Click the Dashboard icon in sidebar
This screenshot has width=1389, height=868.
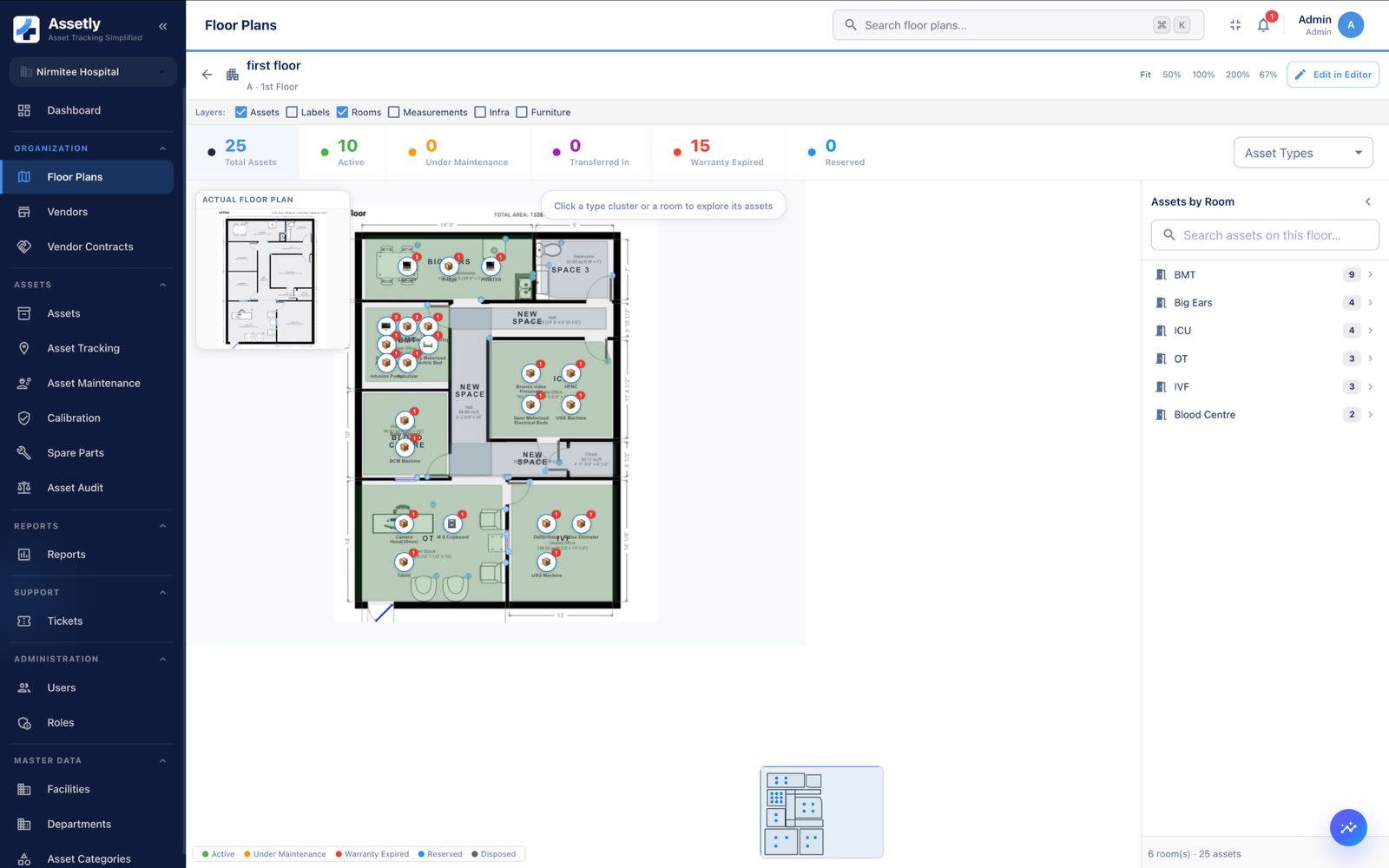point(24,110)
